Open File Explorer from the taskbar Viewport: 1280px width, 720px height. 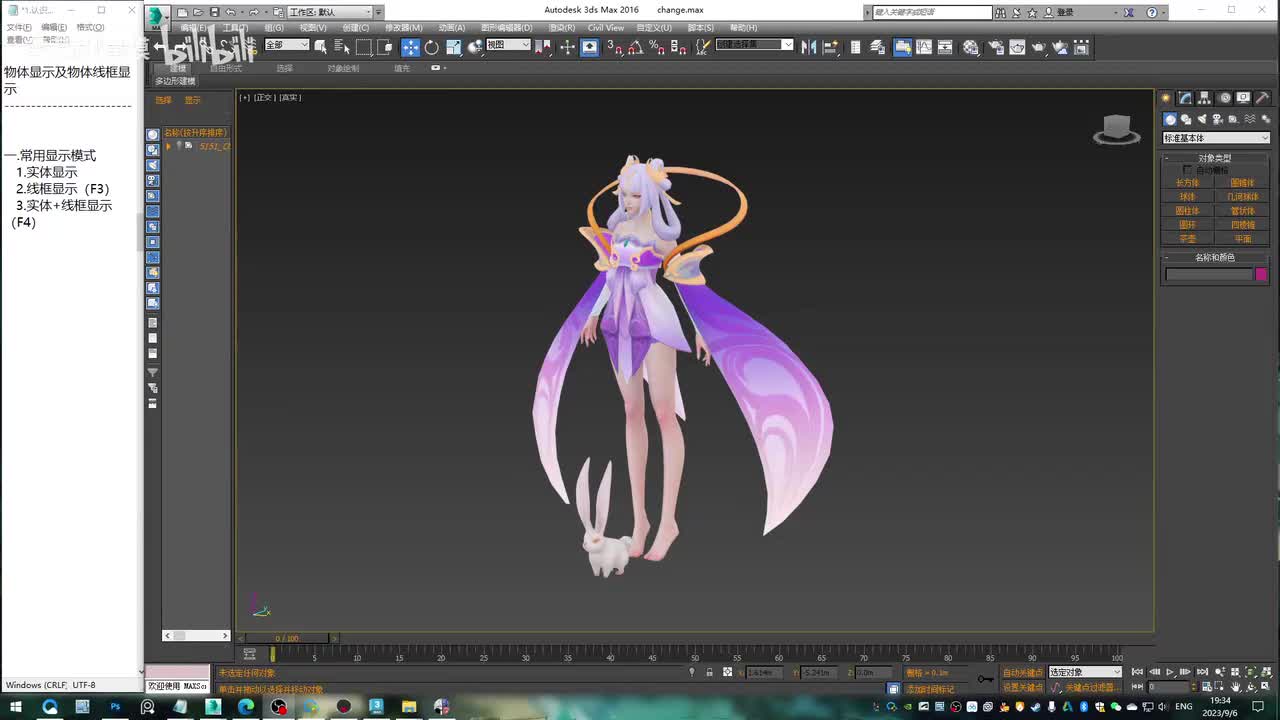click(409, 706)
